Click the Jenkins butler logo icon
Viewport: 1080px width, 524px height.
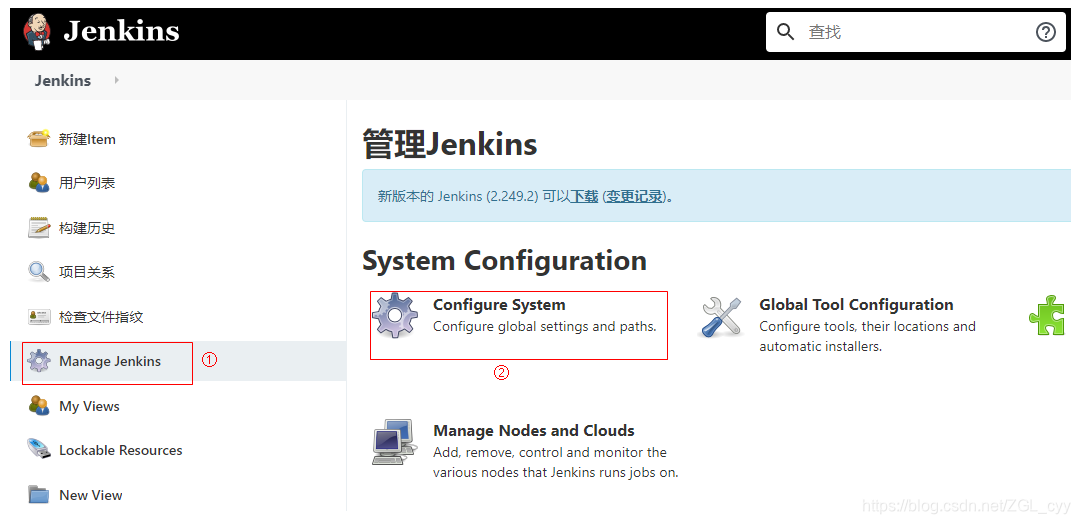click(37, 32)
